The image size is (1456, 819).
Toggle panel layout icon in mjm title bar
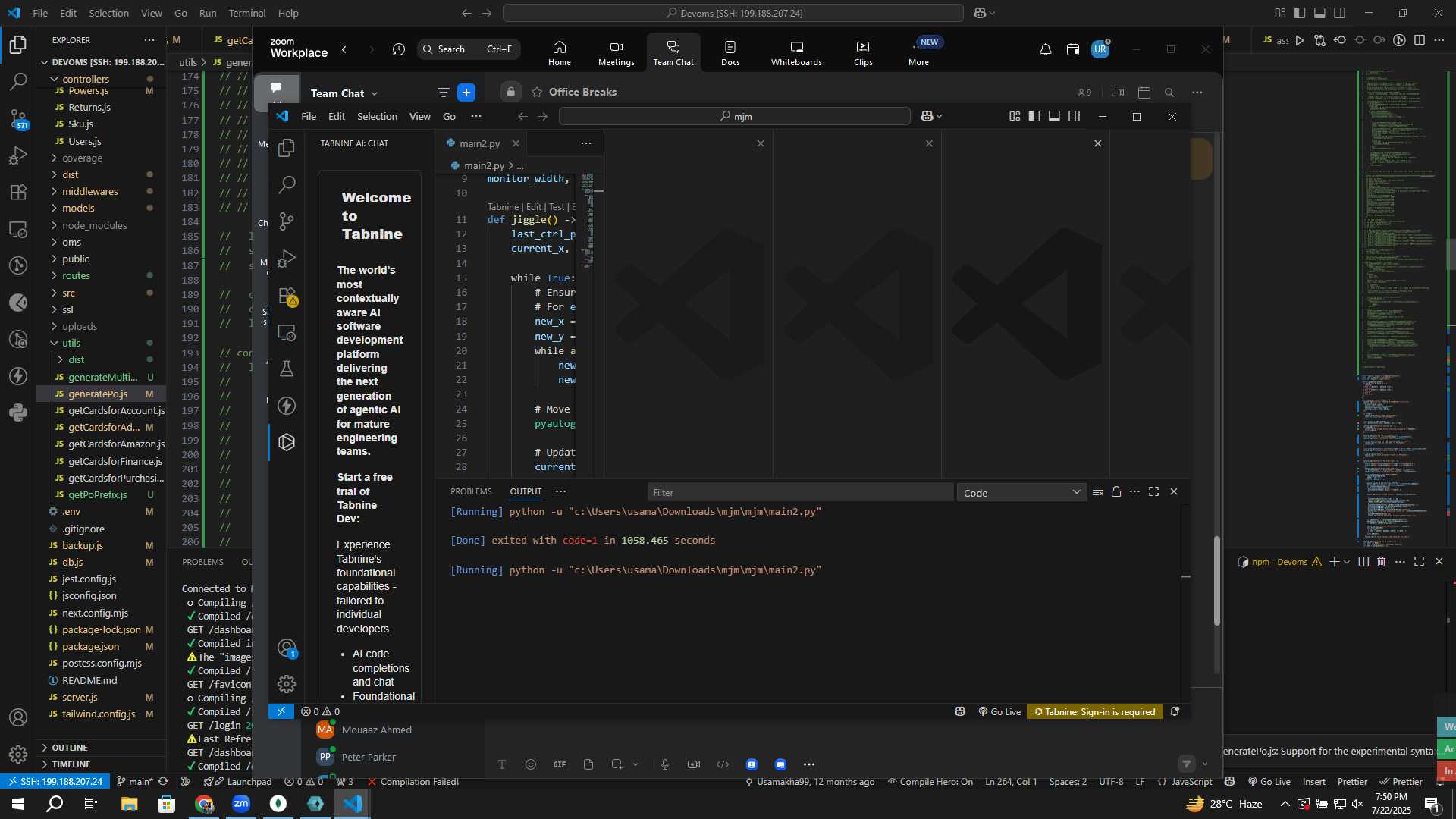(1054, 116)
